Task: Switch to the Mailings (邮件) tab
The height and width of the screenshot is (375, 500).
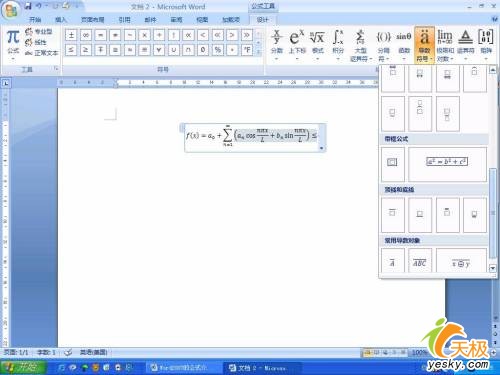Action: point(150,20)
